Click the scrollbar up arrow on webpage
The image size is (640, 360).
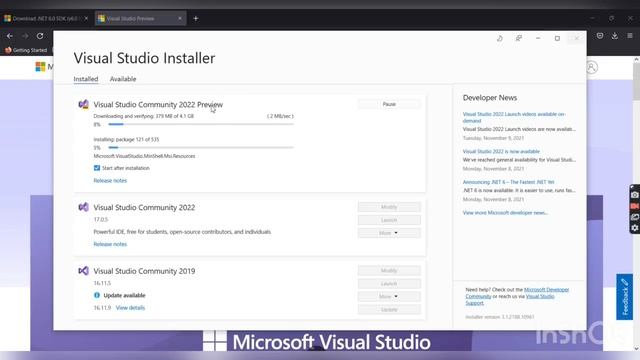636,60
